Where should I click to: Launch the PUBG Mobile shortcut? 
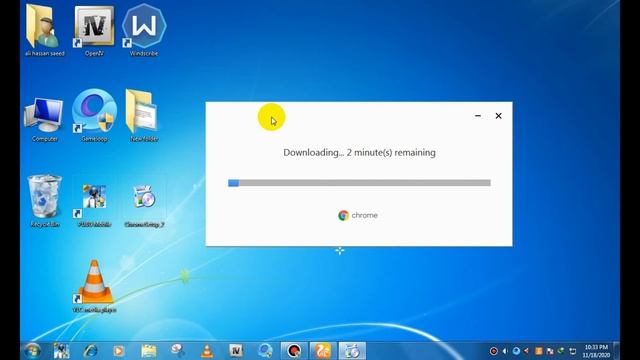(x=94, y=204)
